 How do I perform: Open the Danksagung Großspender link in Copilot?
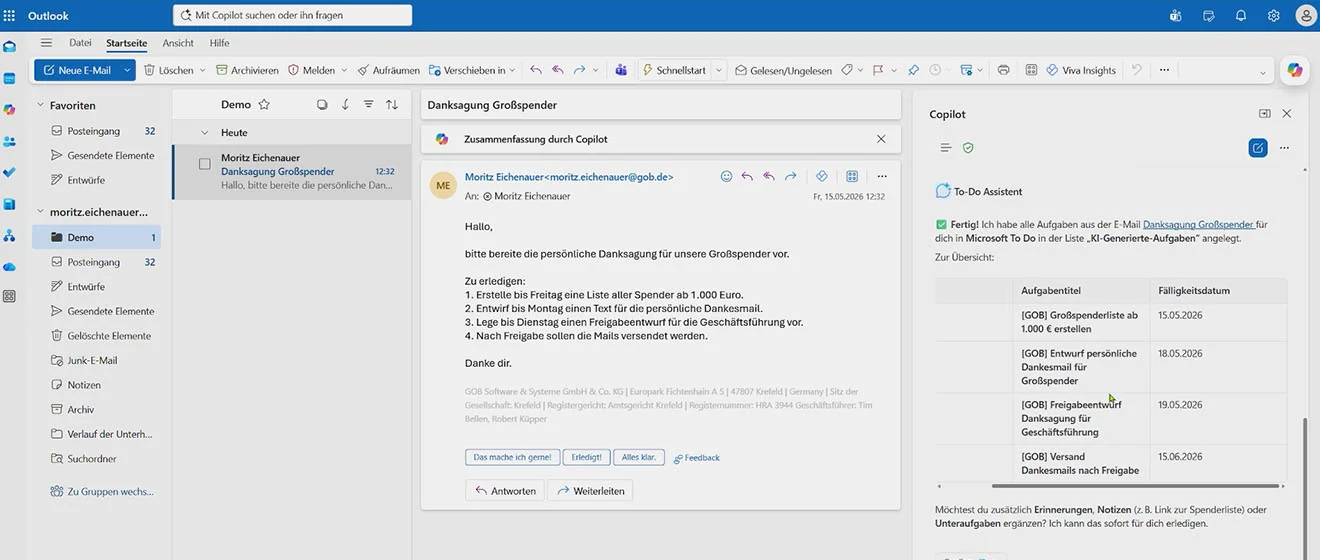coord(1198,225)
